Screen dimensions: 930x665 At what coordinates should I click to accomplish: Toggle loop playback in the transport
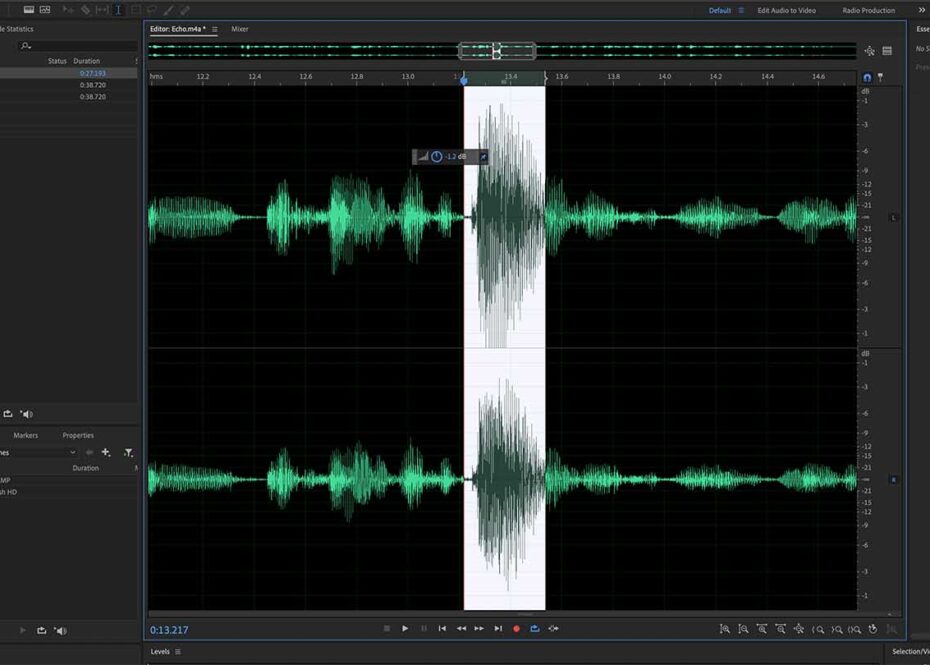[535, 629]
